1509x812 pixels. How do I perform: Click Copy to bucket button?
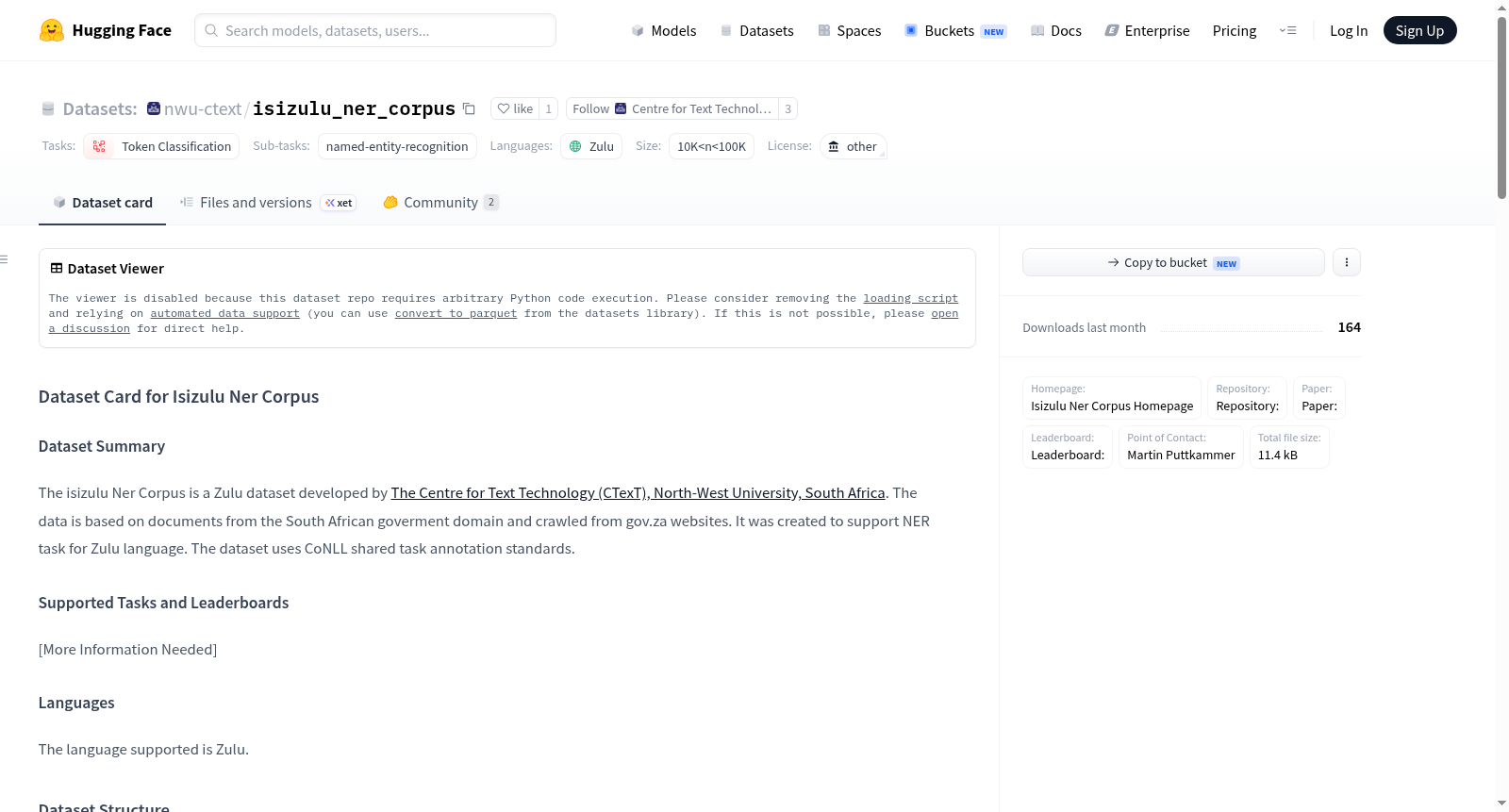(1173, 262)
